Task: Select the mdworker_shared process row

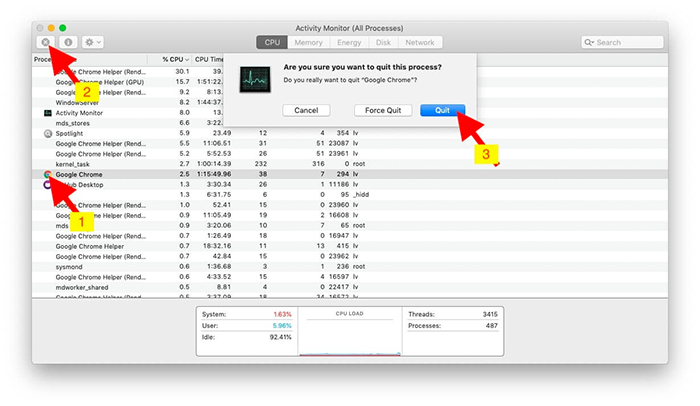Action: tap(350, 288)
